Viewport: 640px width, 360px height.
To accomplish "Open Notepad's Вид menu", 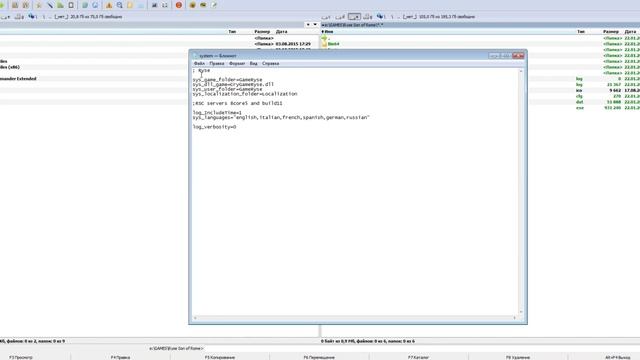I will (253, 64).
